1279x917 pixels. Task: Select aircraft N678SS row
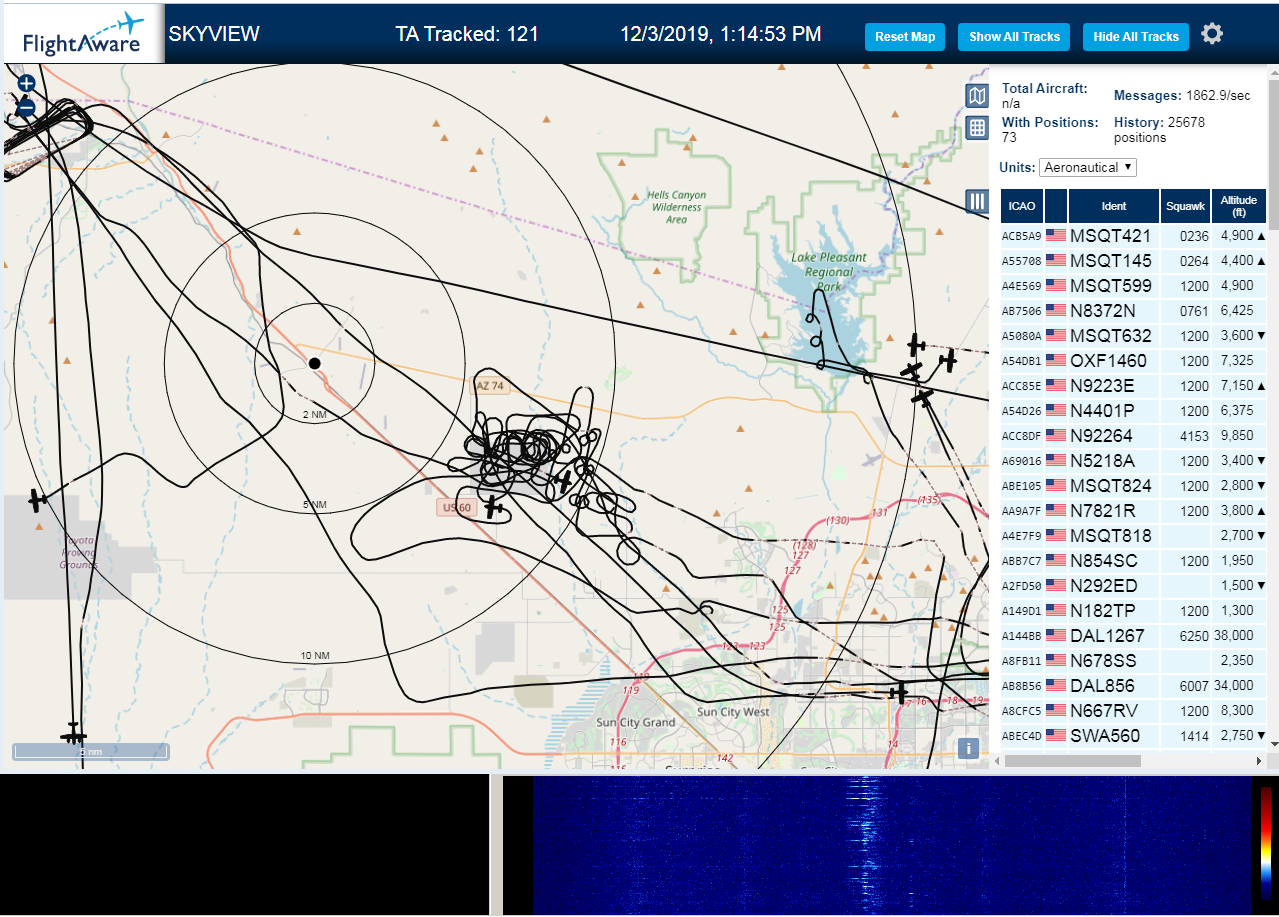click(1133, 661)
